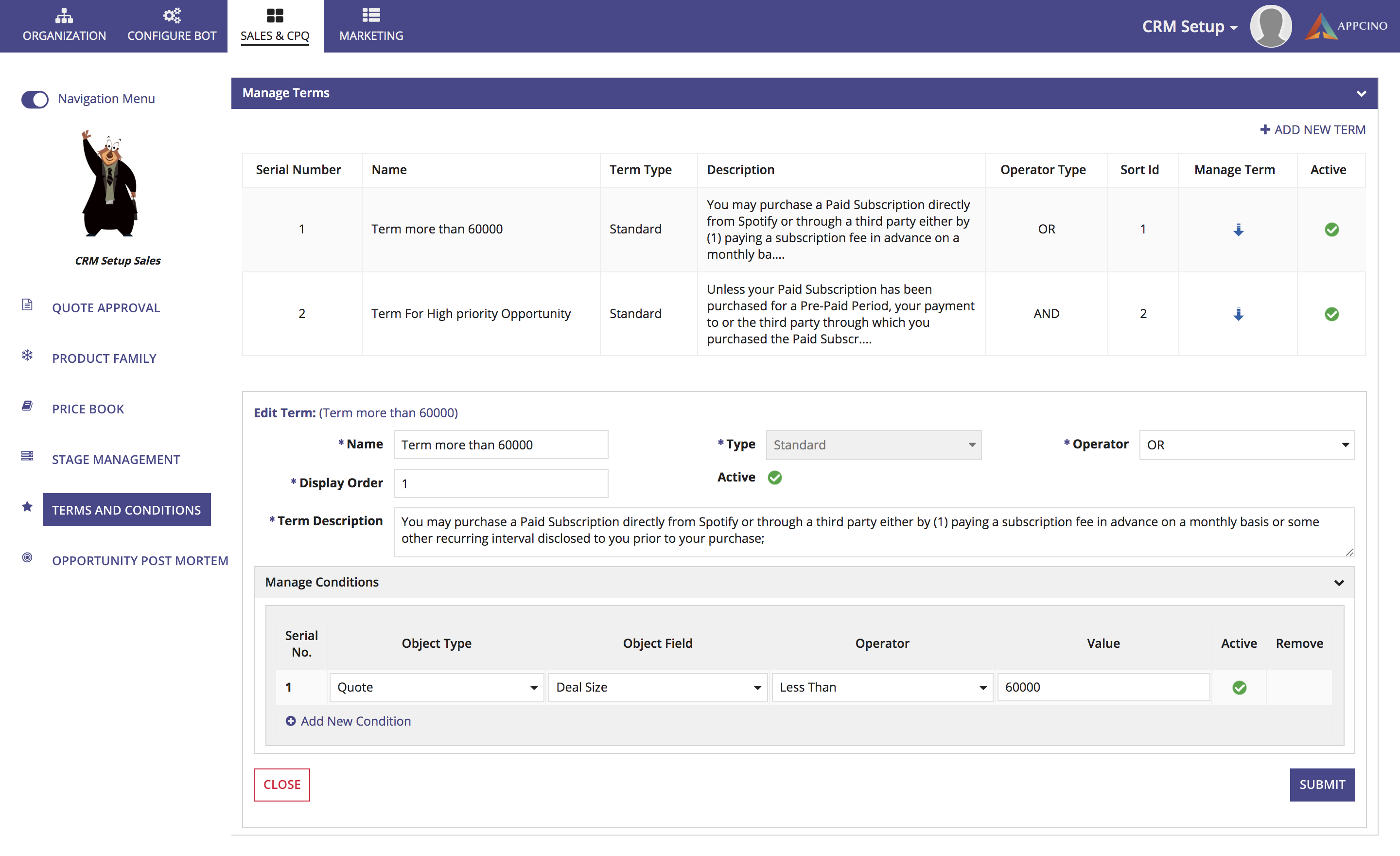
Task: Select the Sales & CPQ tab
Action: coord(275,26)
